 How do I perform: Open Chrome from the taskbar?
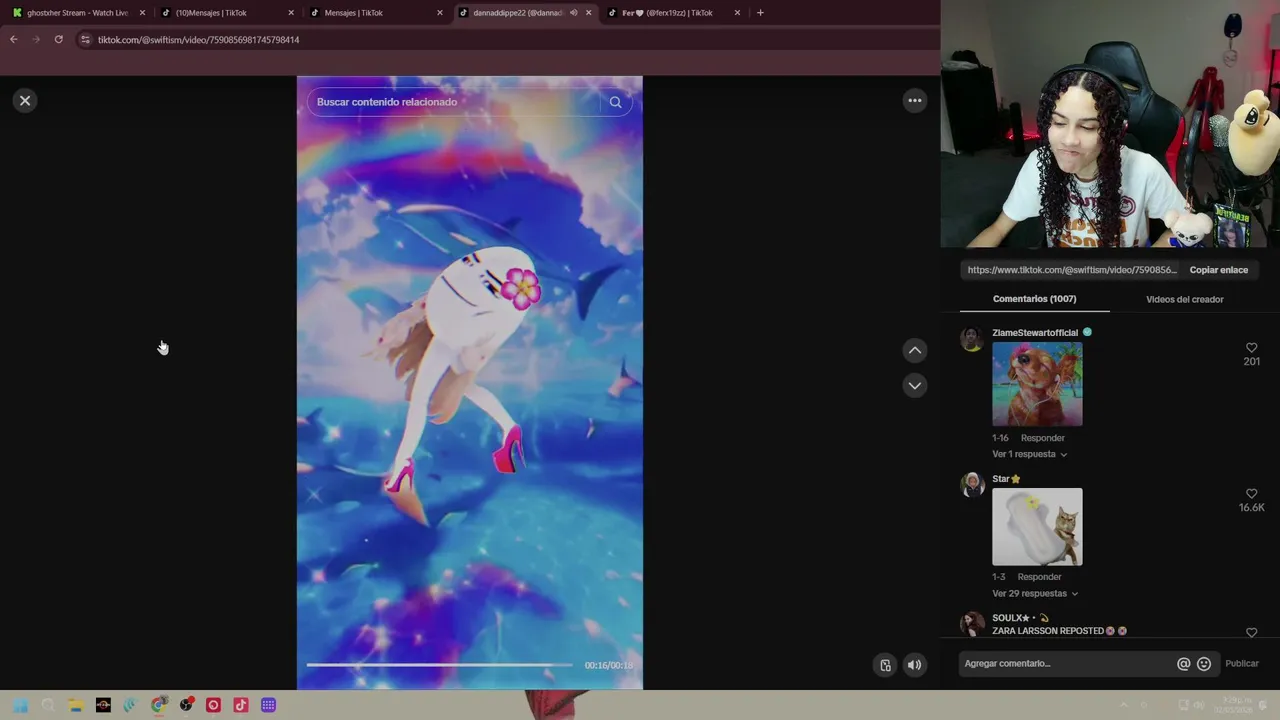(x=158, y=705)
